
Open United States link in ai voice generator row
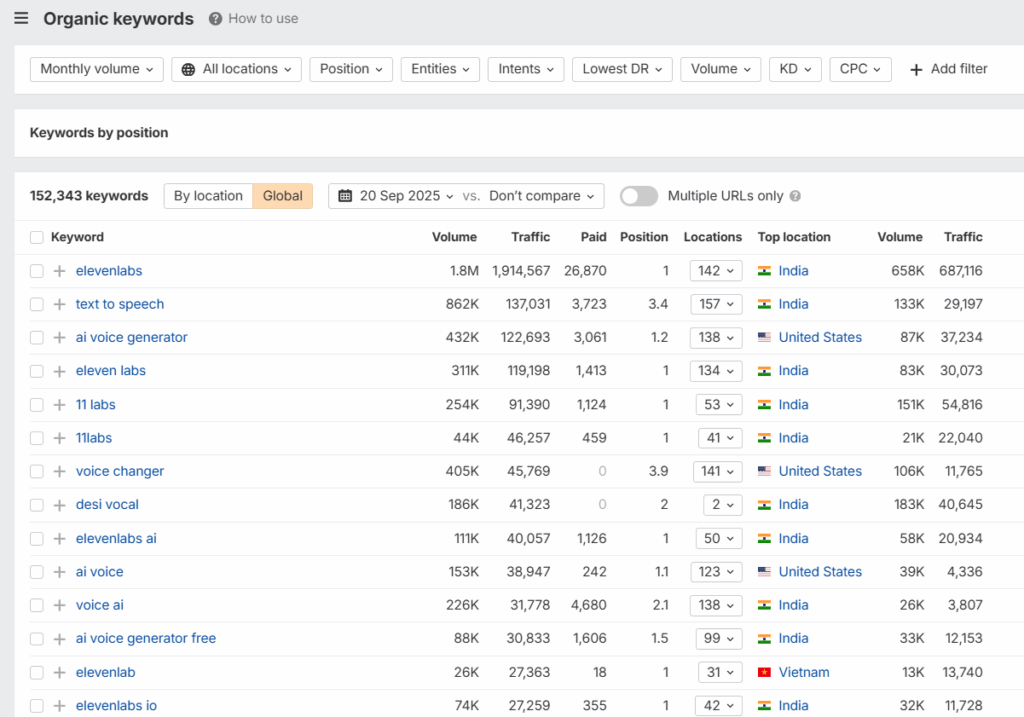click(820, 338)
